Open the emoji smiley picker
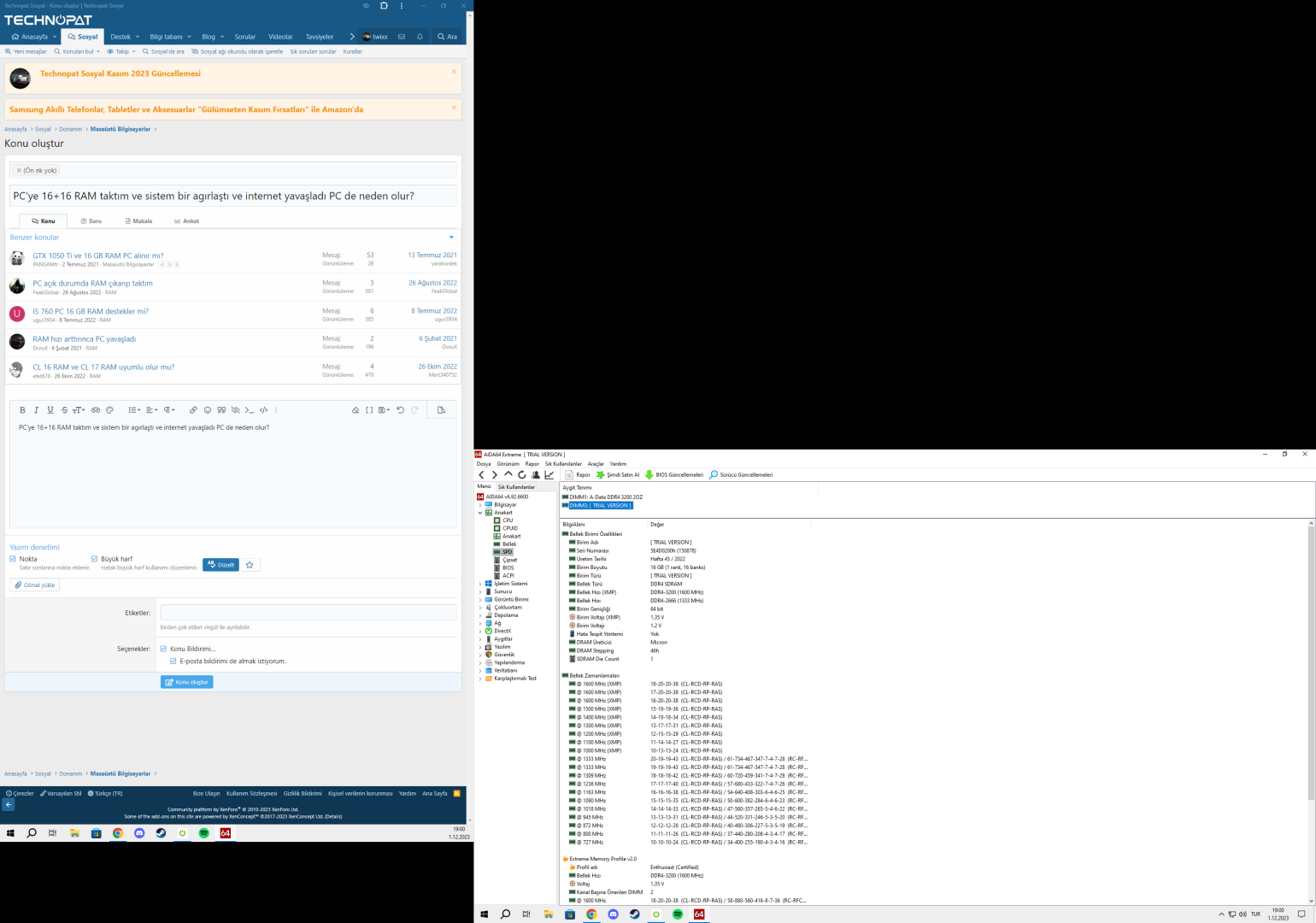This screenshot has height=923, width=1316. [207, 410]
